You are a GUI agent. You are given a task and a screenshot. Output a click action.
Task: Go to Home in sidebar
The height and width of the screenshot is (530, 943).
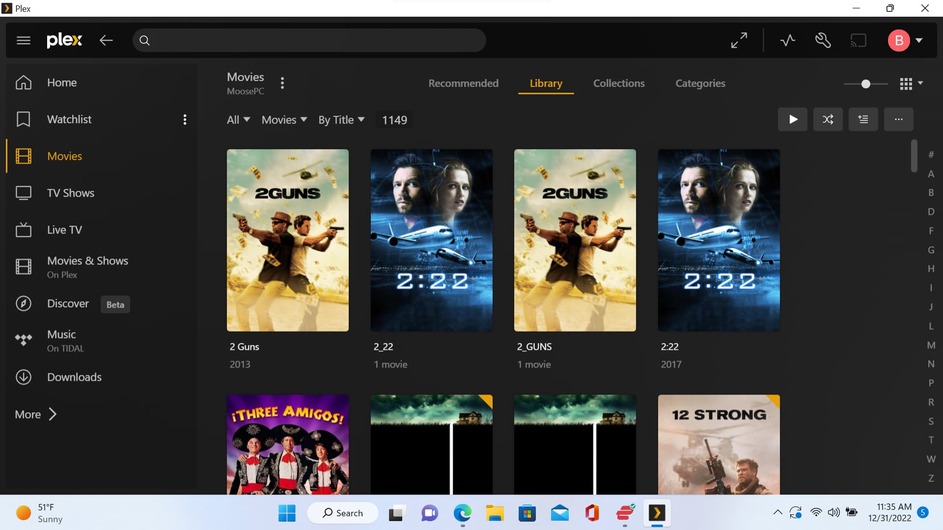pos(62,82)
